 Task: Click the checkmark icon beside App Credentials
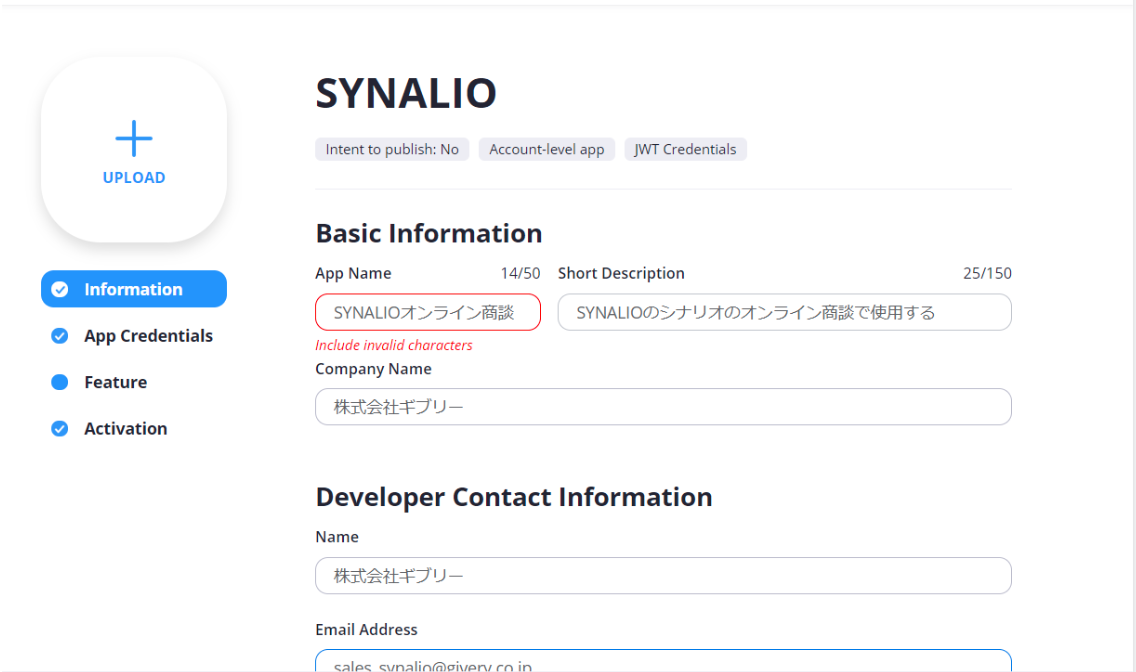[x=60, y=336]
